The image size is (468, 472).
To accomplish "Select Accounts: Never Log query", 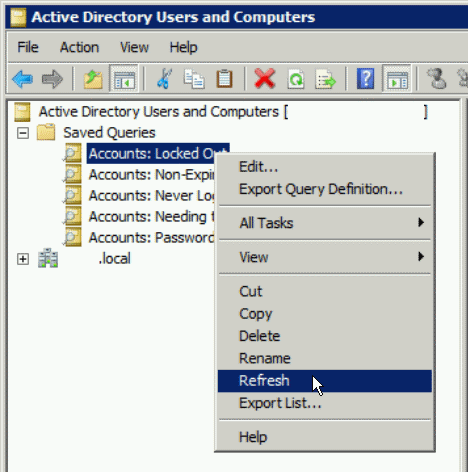I will 151,196.
